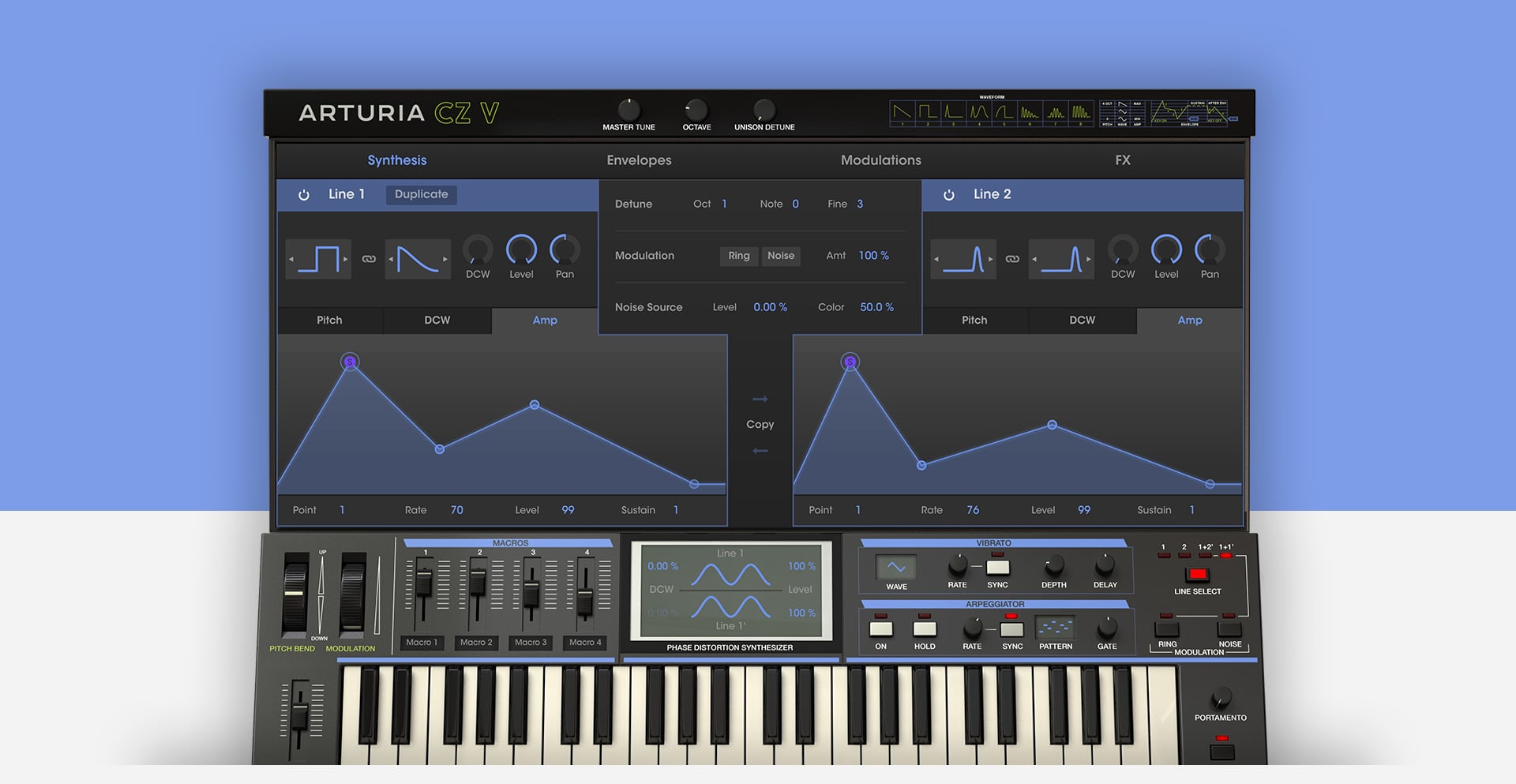Toggle the arpeggiator HOLD switch
1516x784 pixels.
coord(925,629)
